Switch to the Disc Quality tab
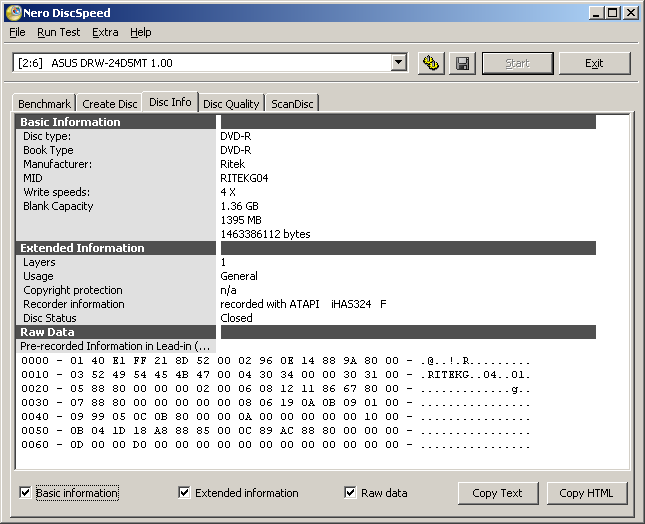The image size is (645, 524). [231, 104]
